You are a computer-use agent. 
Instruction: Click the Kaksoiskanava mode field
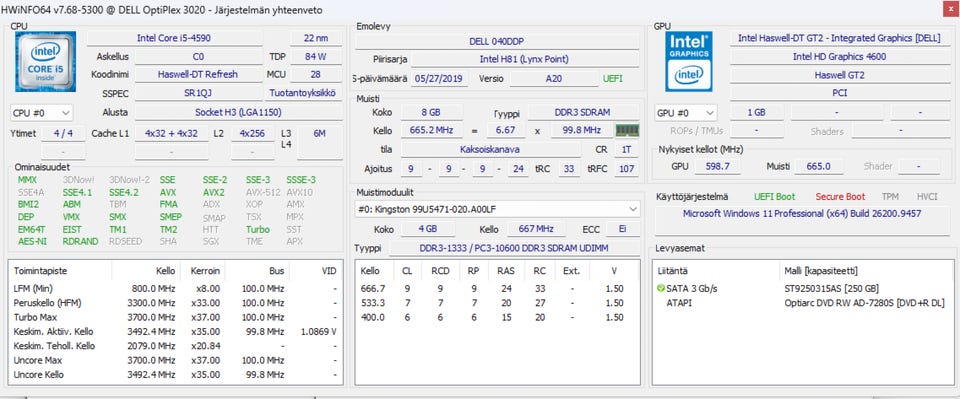point(490,149)
